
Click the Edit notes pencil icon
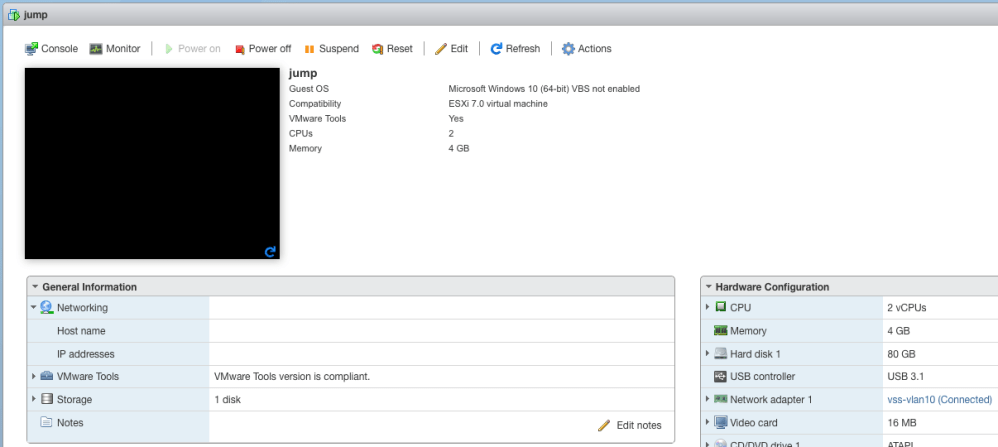pos(604,425)
